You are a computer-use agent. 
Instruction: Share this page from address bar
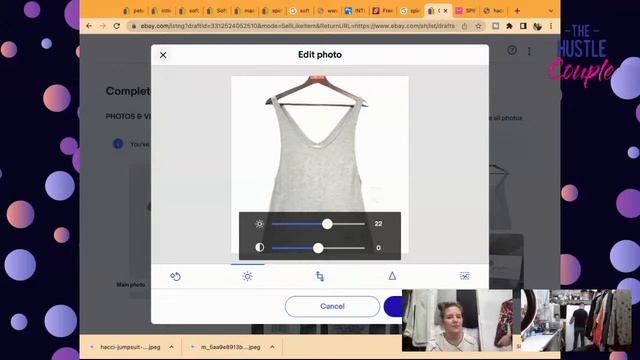(x=464, y=26)
